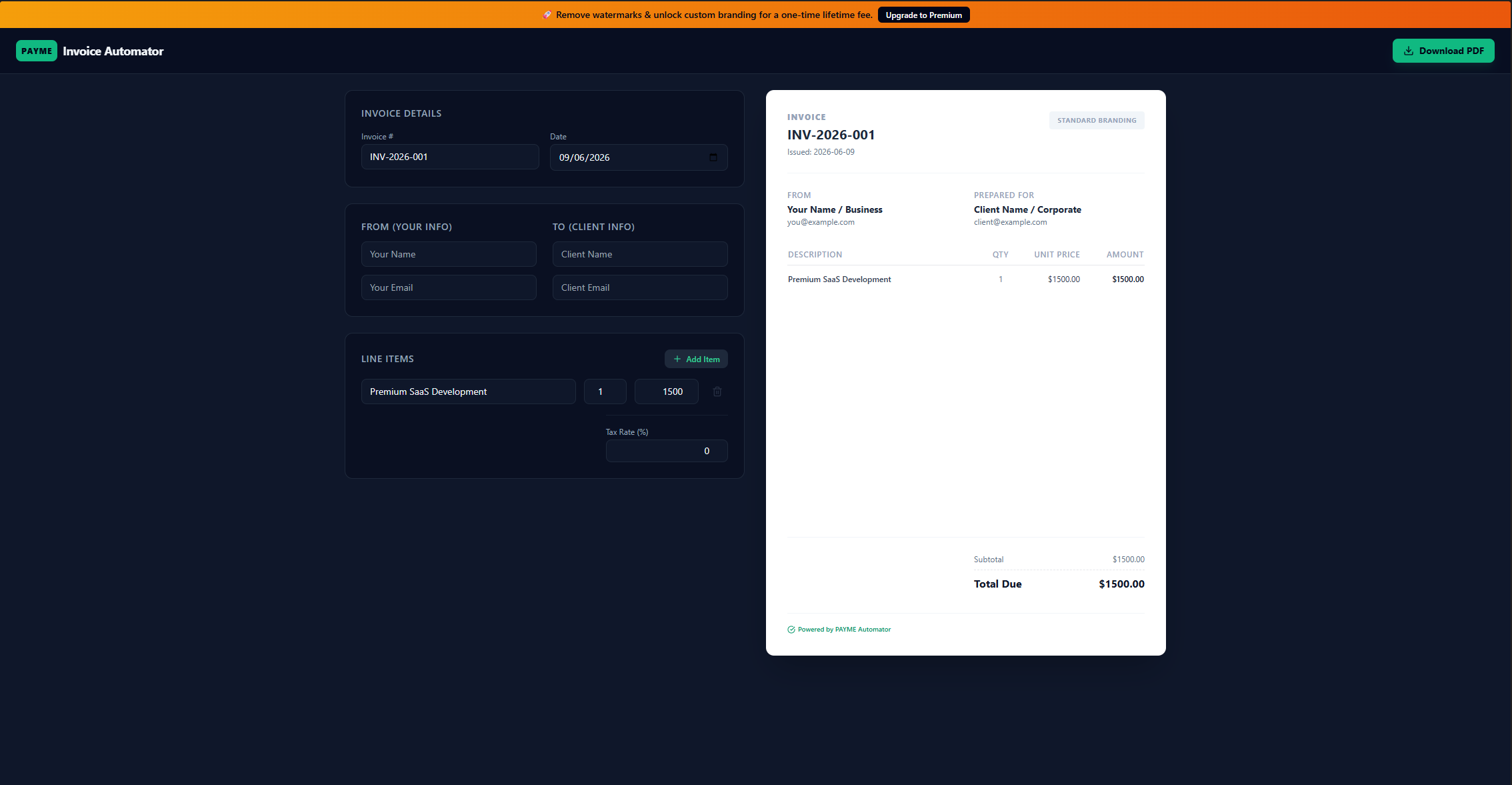
Task: Click the Powered by PAYME checkmark icon
Action: [791, 630]
